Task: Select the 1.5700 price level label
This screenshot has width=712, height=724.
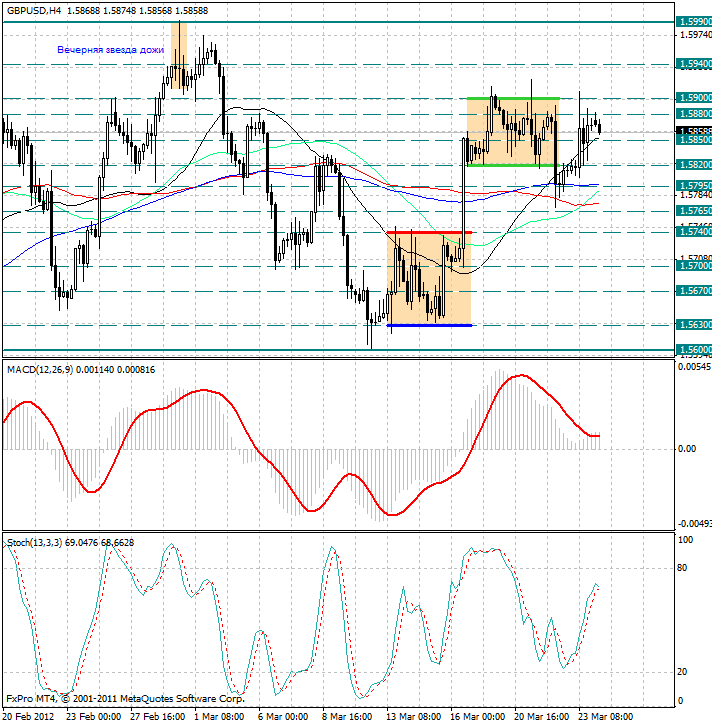Action: pos(694,266)
